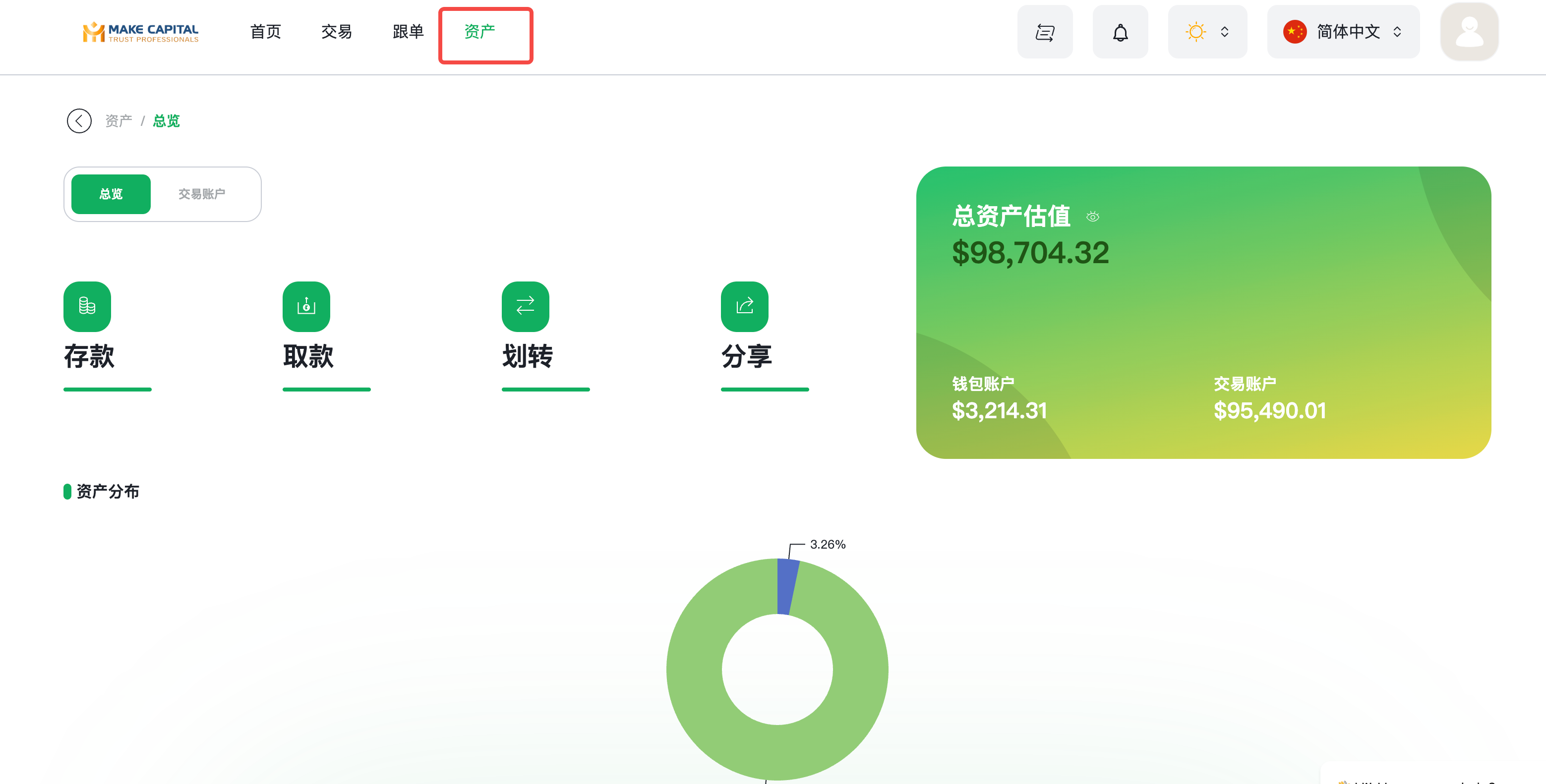Click the 总览 breadcrumb text
Image resolution: width=1546 pixels, height=784 pixels.
(x=166, y=121)
